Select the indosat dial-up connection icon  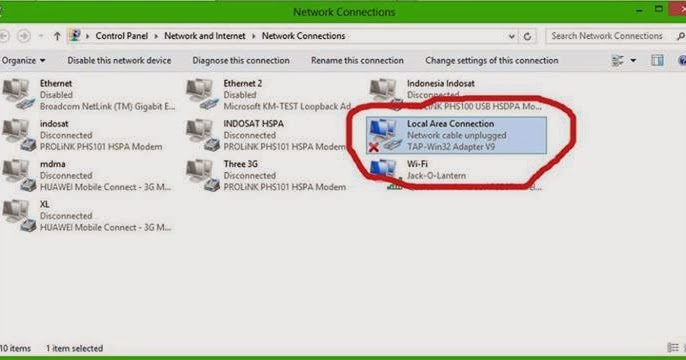18,135
